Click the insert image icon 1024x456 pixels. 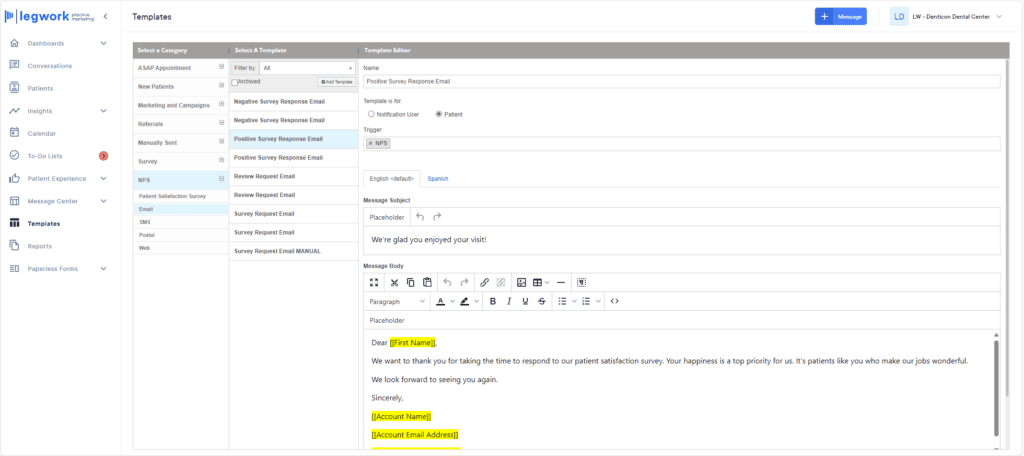(521, 283)
